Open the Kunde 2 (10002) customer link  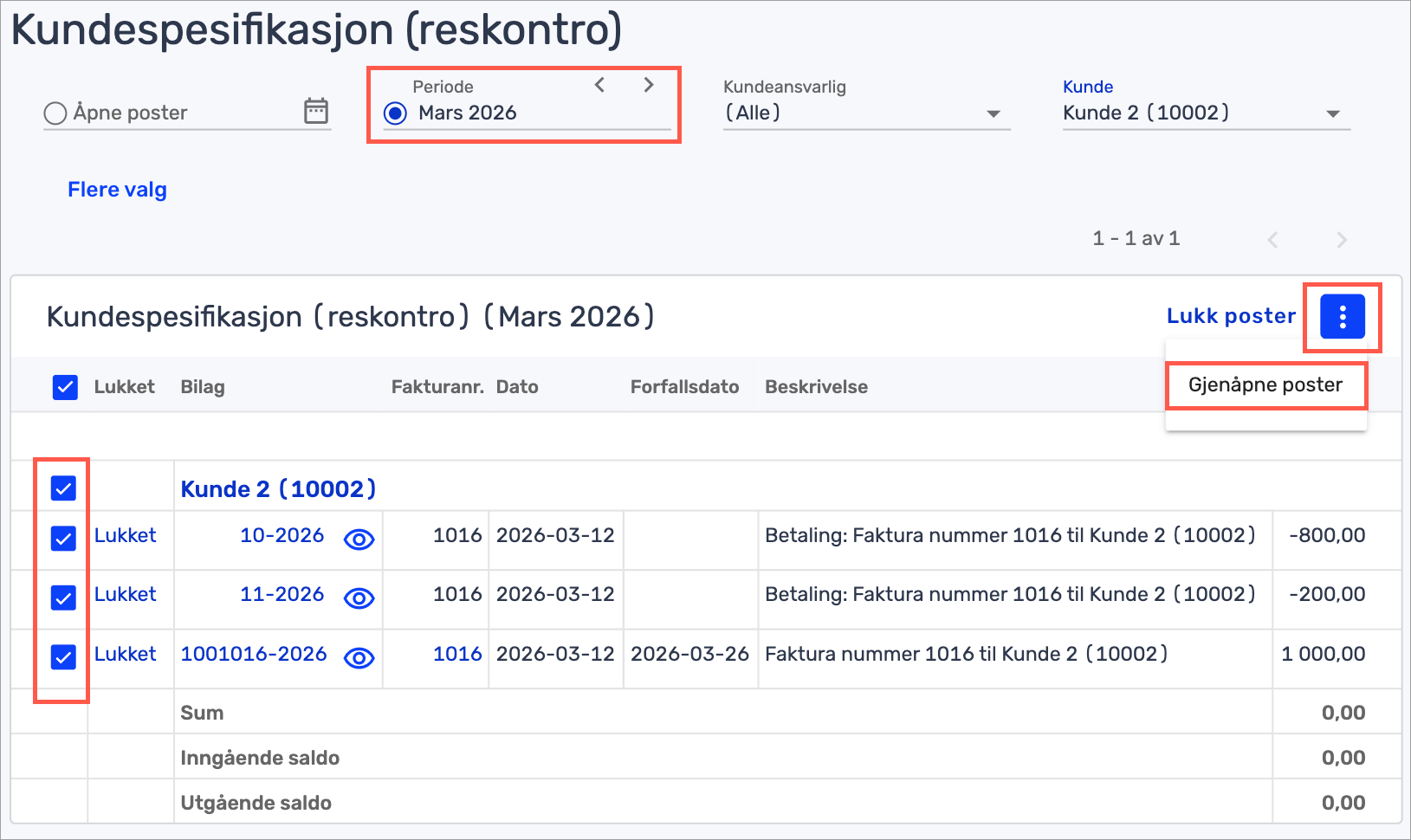click(x=278, y=489)
